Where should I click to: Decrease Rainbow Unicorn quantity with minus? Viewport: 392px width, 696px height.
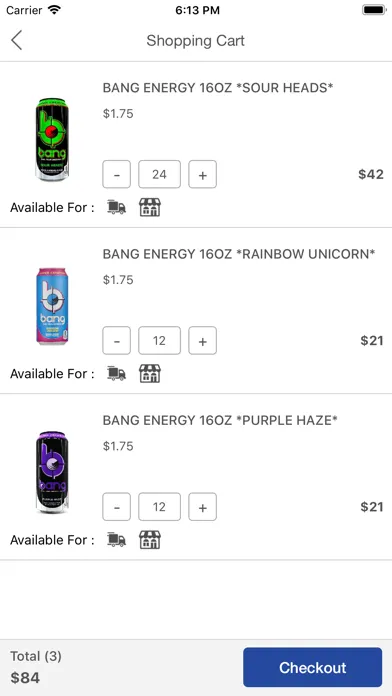point(117,340)
